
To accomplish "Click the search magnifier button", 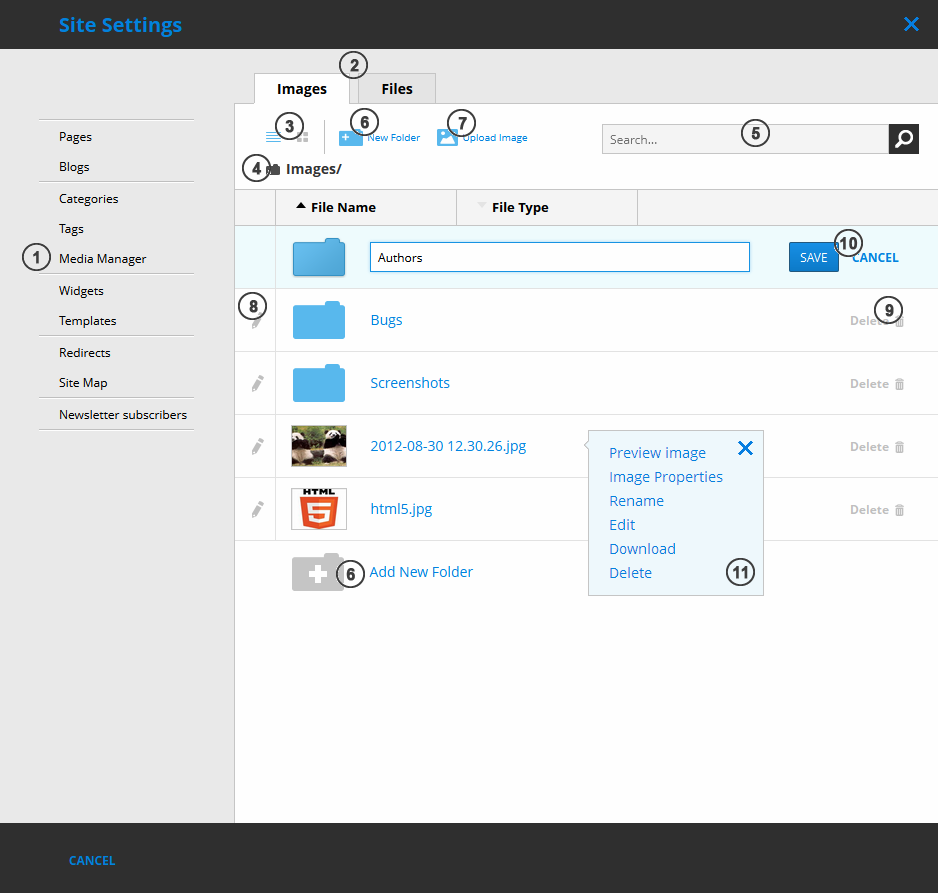I will point(903,139).
